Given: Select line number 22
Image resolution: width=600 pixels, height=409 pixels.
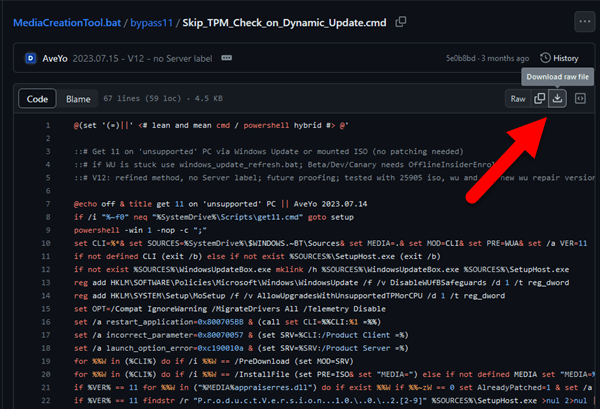Looking at the screenshot, I should (x=46, y=401).
